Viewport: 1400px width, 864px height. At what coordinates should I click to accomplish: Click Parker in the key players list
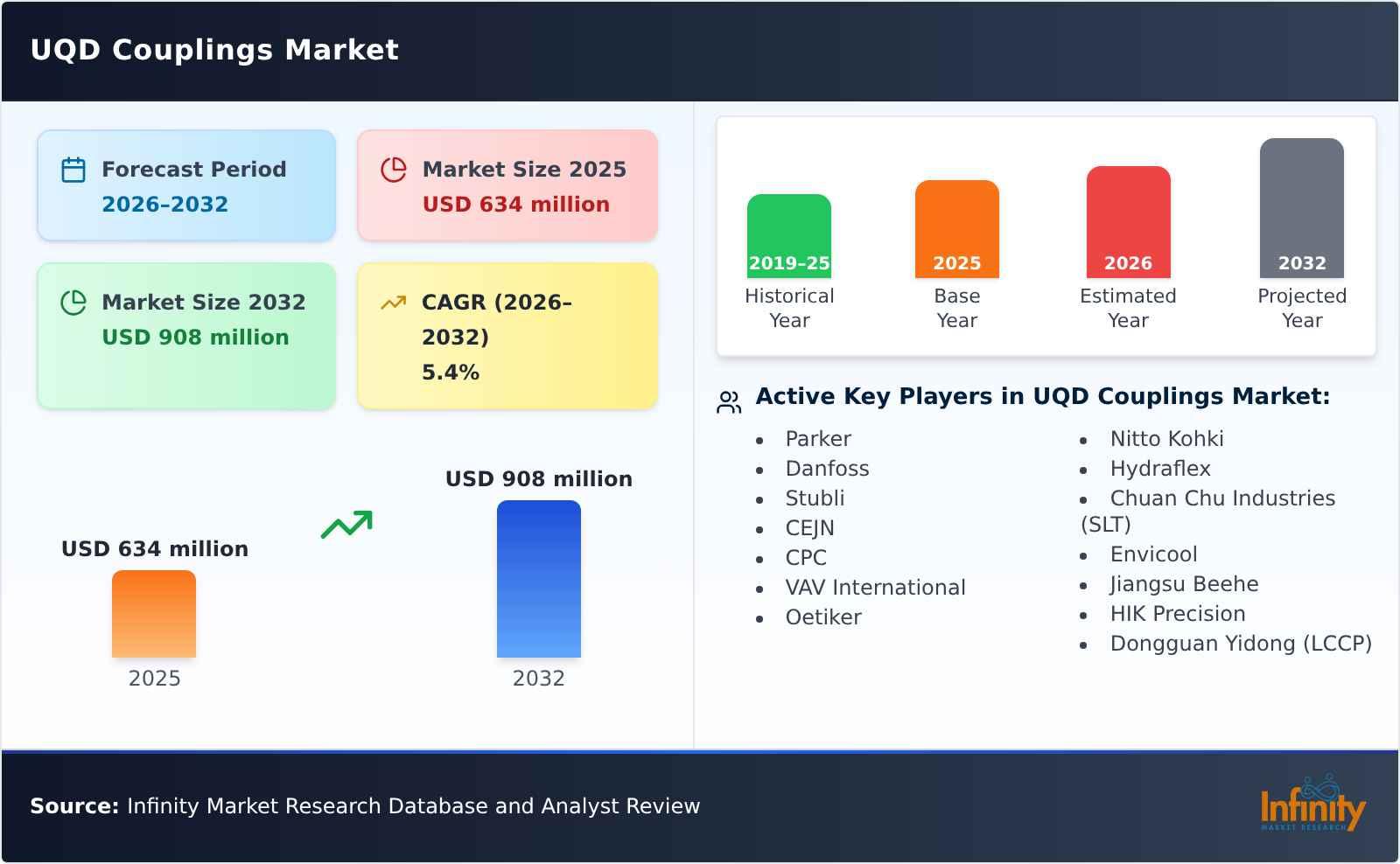point(818,439)
